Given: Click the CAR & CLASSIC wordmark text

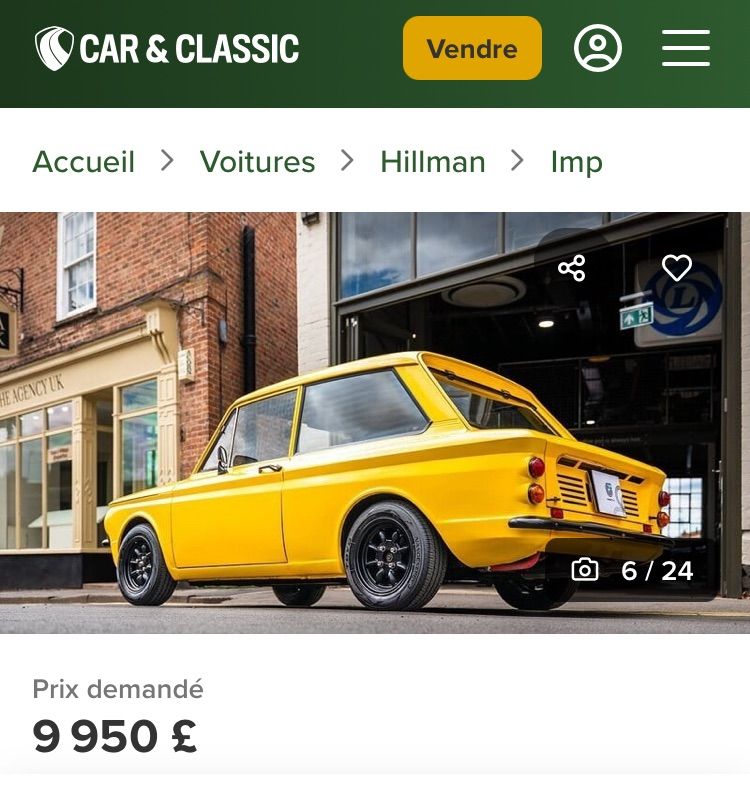Looking at the screenshot, I should click(x=189, y=49).
